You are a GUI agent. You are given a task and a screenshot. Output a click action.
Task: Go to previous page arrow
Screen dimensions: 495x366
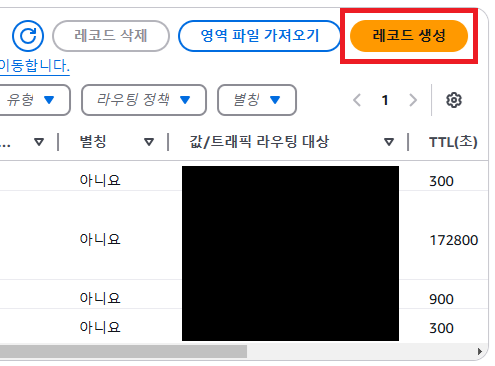[x=357, y=100]
